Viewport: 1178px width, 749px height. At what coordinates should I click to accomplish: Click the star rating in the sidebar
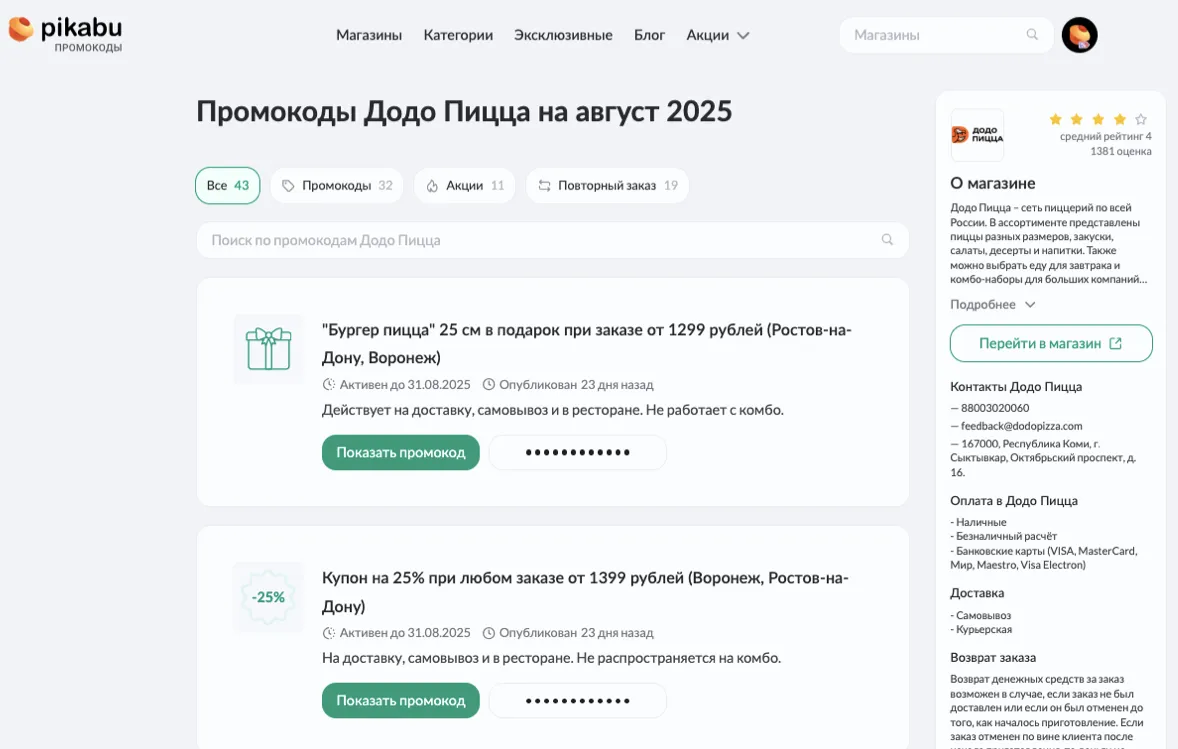tap(1098, 119)
